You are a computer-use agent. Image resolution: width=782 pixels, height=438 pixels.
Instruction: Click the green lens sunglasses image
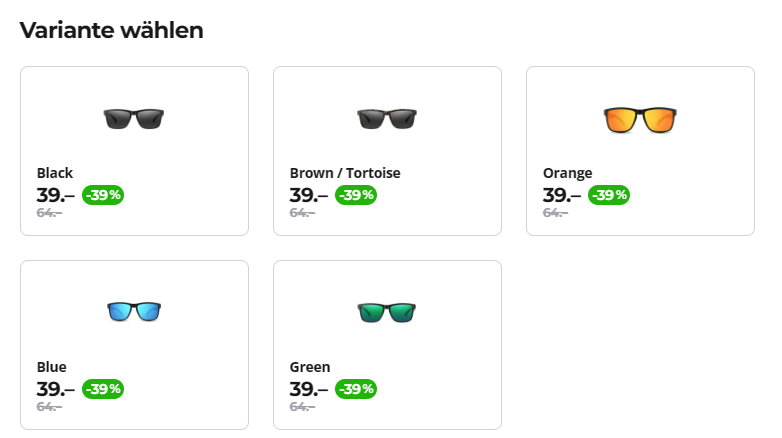coord(387,313)
